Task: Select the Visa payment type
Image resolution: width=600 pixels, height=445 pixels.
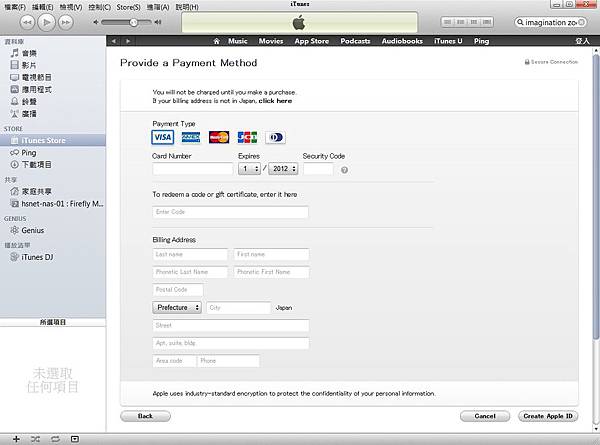Action: pos(163,137)
